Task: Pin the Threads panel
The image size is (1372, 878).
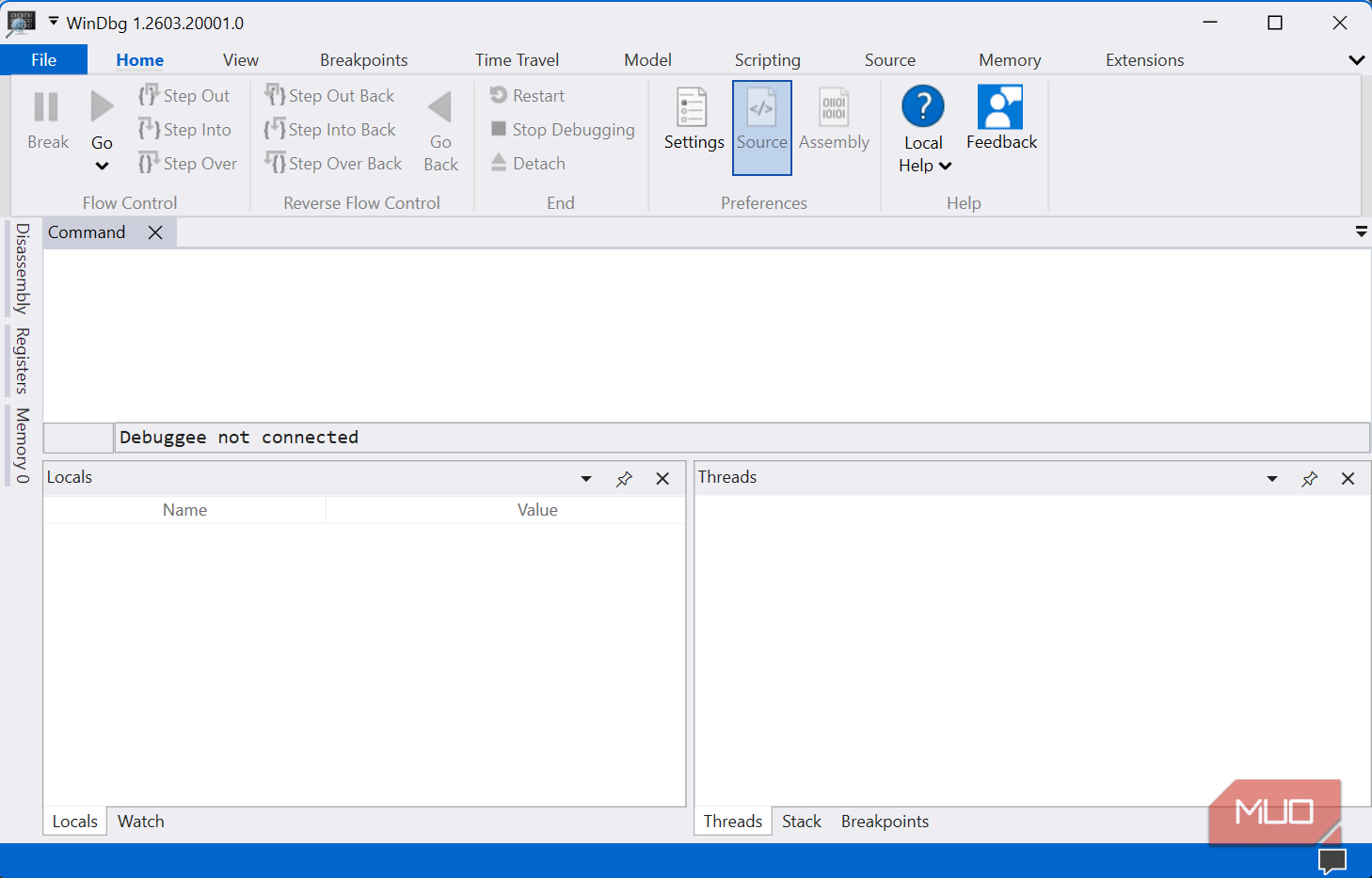Action: tap(1309, 479)
